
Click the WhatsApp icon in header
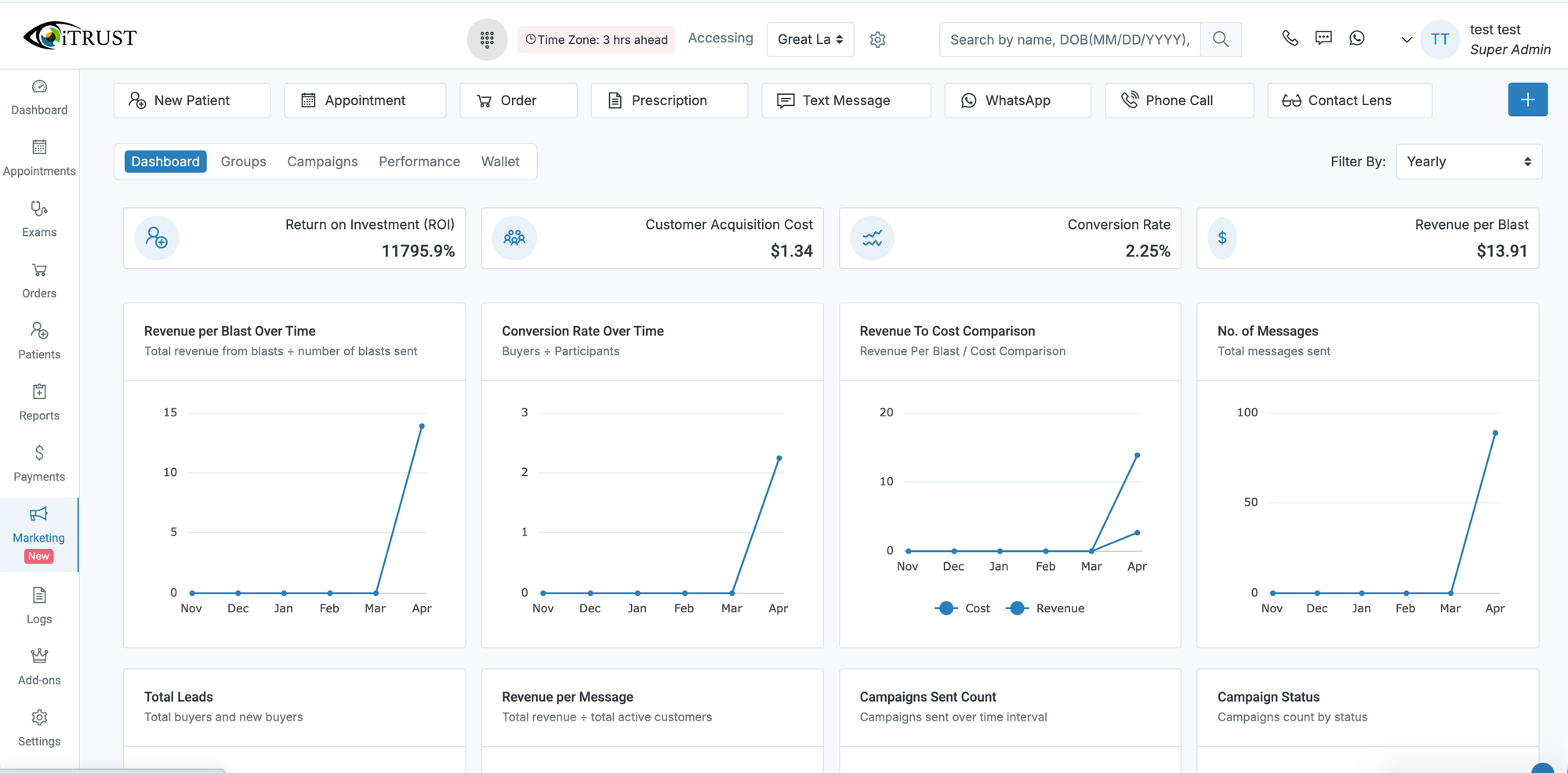click(x=1357, y=38)
